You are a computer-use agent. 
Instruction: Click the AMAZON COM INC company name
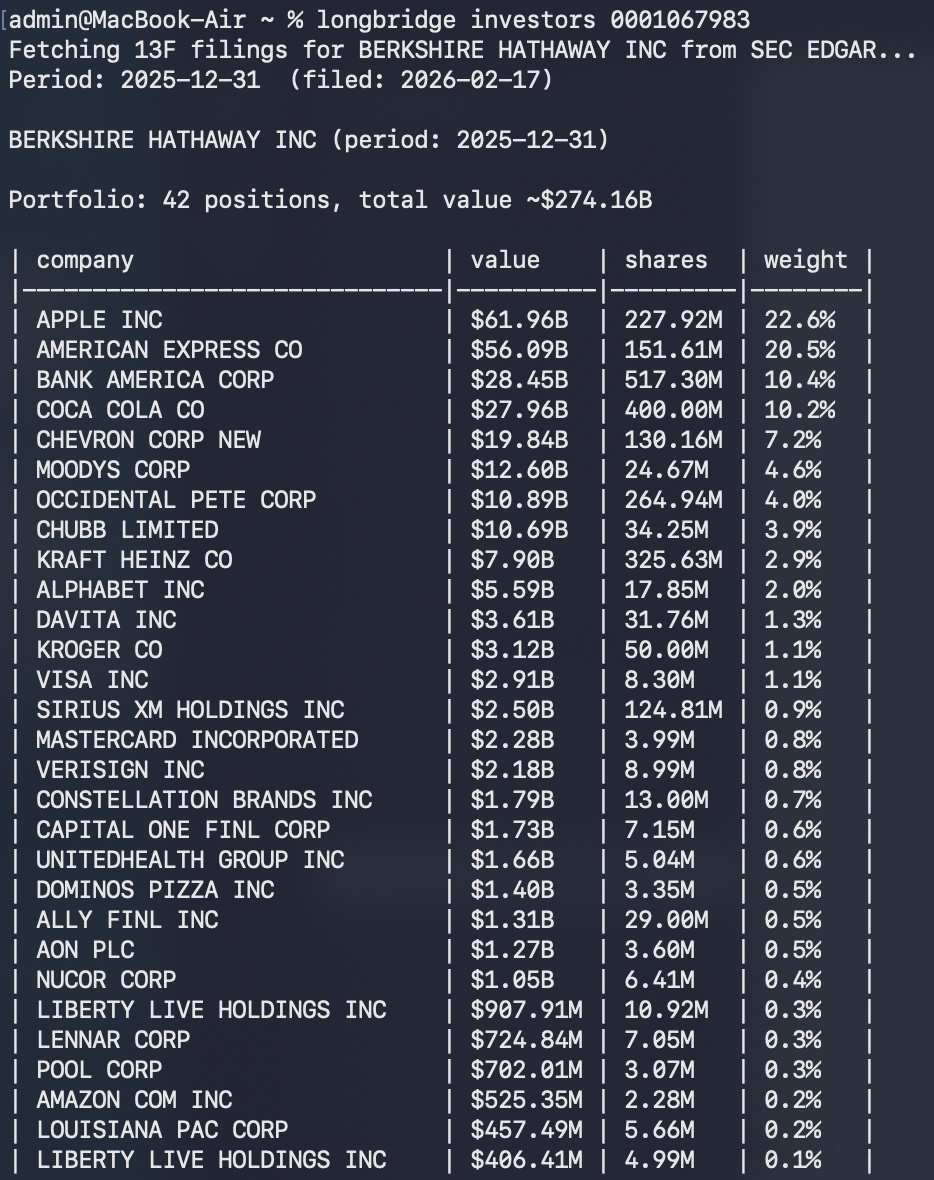point(134,1100)
